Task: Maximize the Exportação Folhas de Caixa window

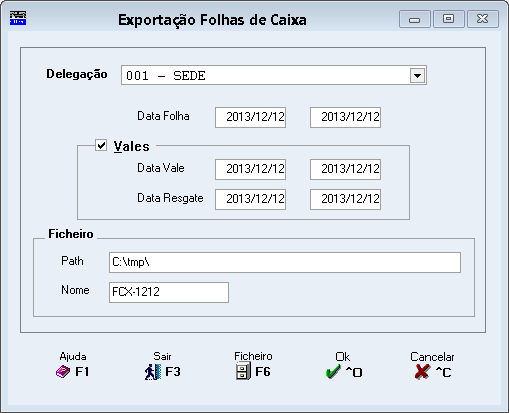Action: click(449, 19)
